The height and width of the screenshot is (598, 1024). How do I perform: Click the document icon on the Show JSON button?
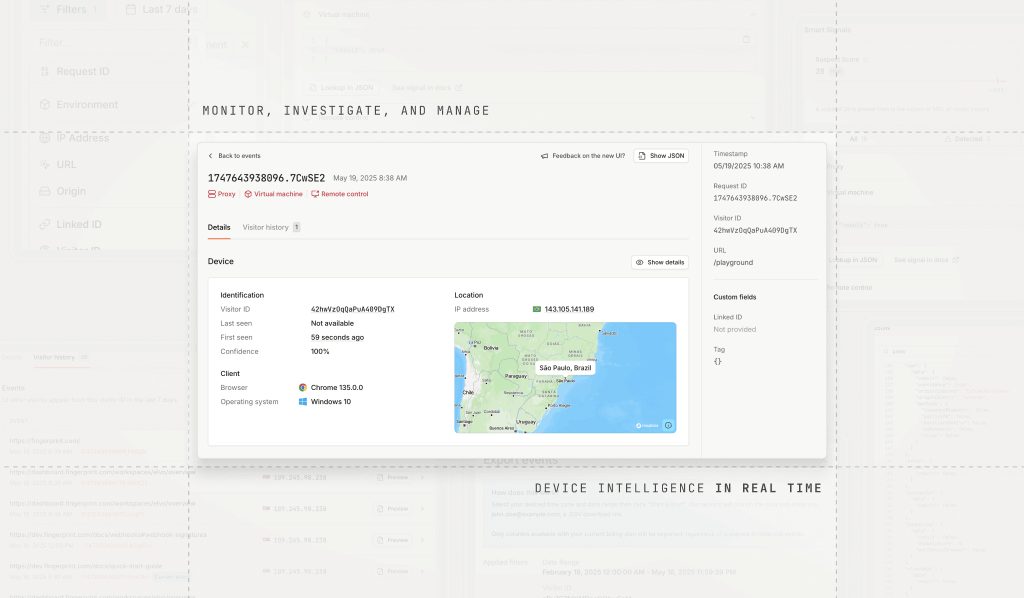643,155
